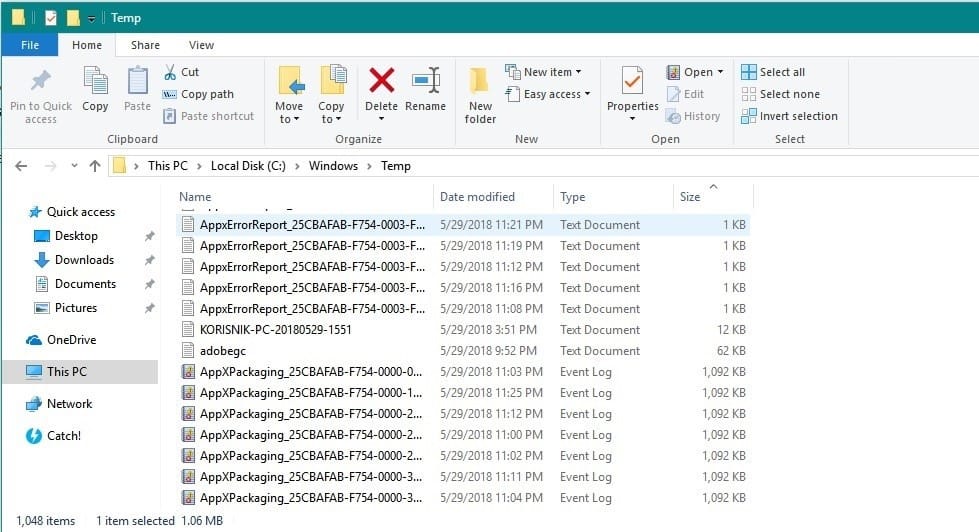979x532 pixels.
Task: Sort by the Type column header
Action: click(613, 197)
